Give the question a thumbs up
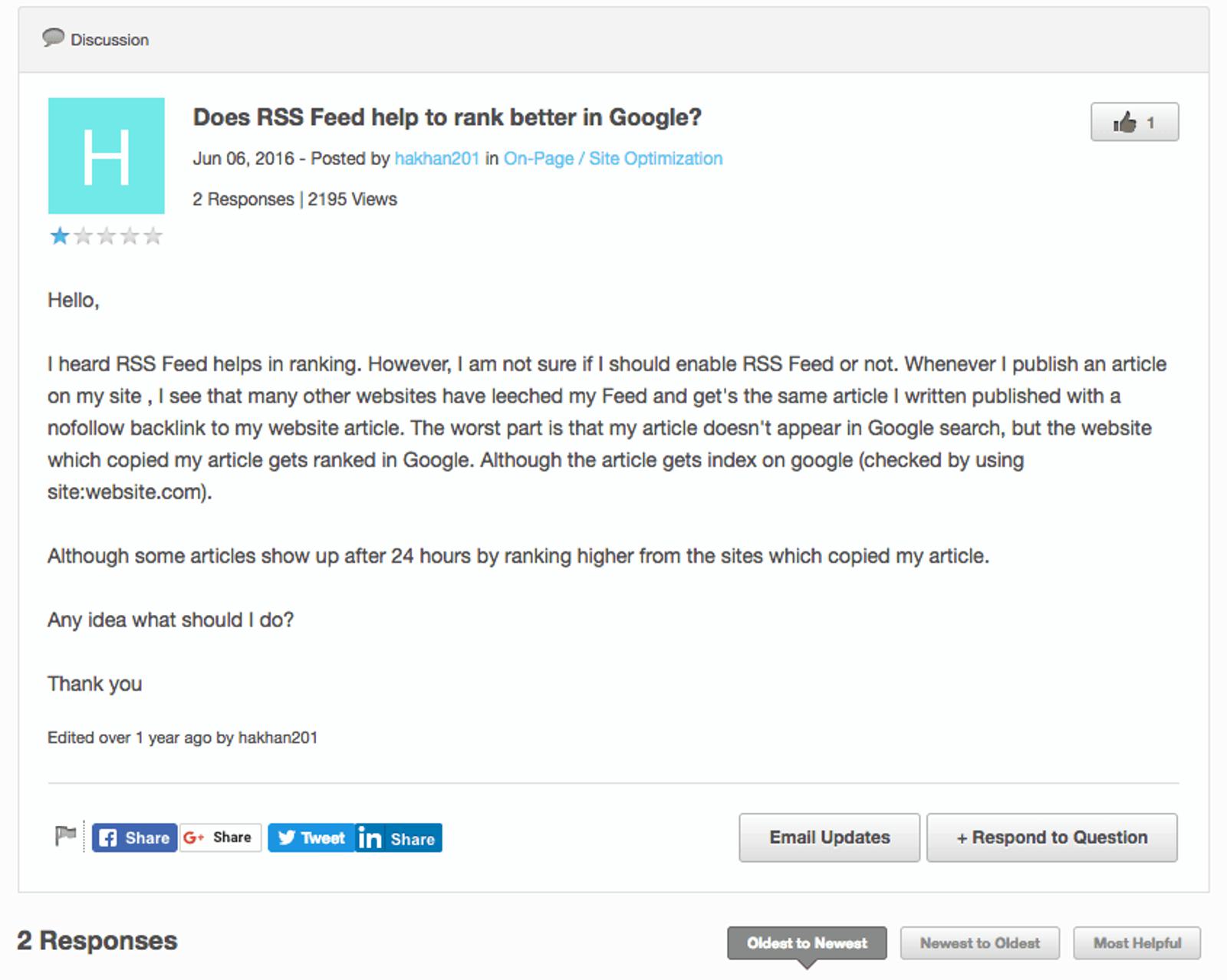 tap(1127, 120)
